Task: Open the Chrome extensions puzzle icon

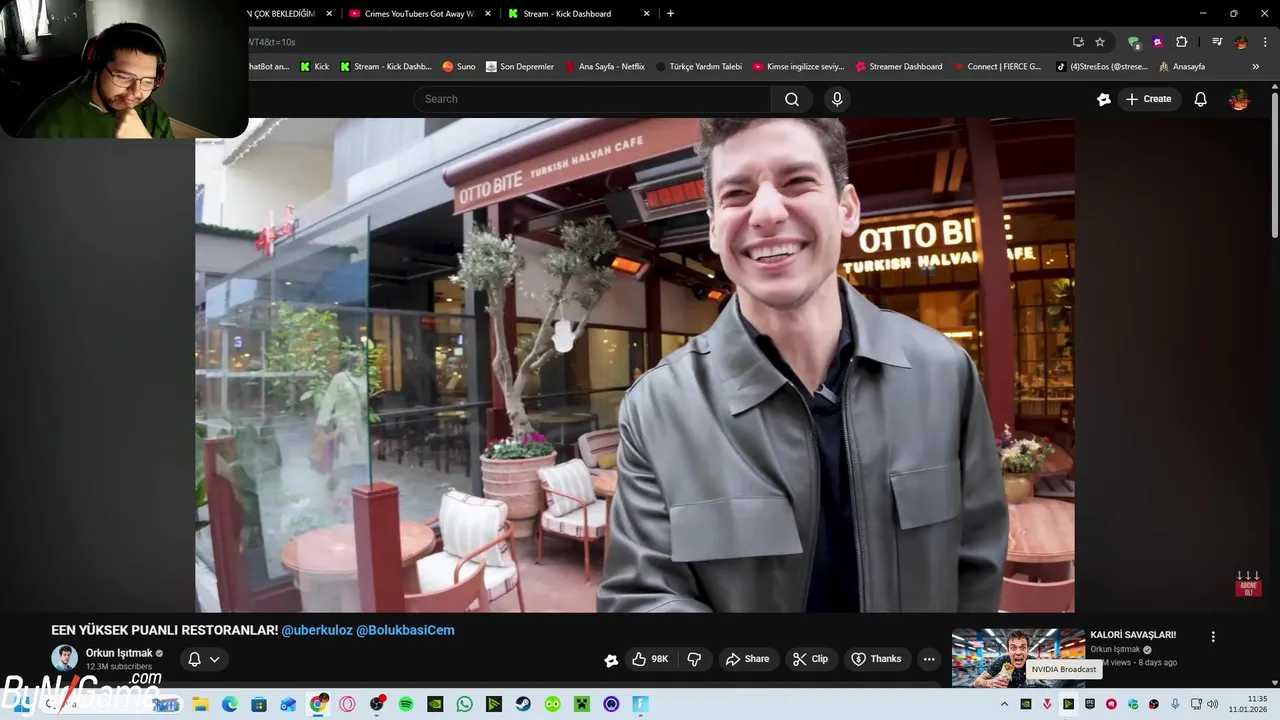Action: click(1181, 42)
